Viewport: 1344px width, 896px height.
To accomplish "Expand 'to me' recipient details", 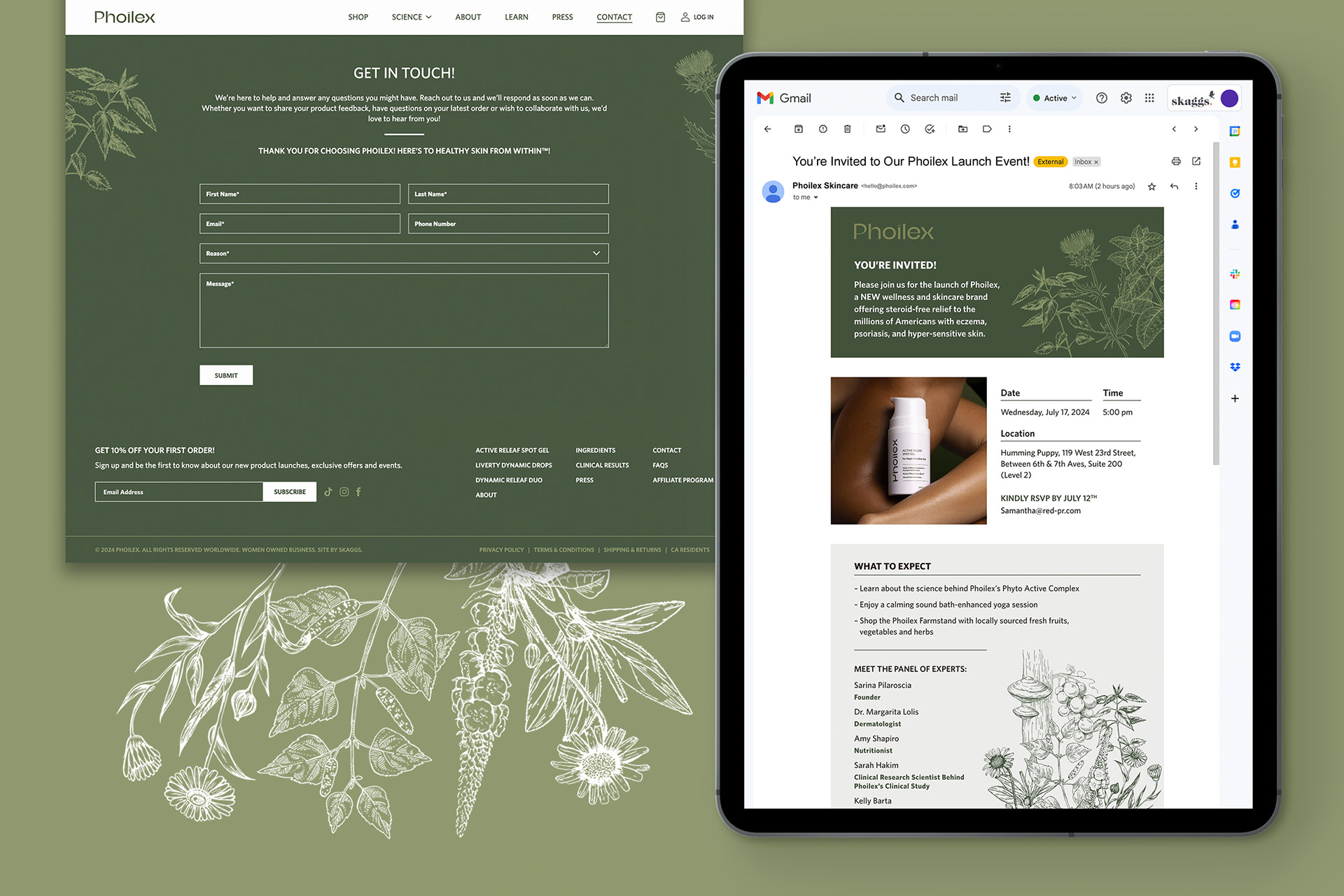I will pos(815,197).
